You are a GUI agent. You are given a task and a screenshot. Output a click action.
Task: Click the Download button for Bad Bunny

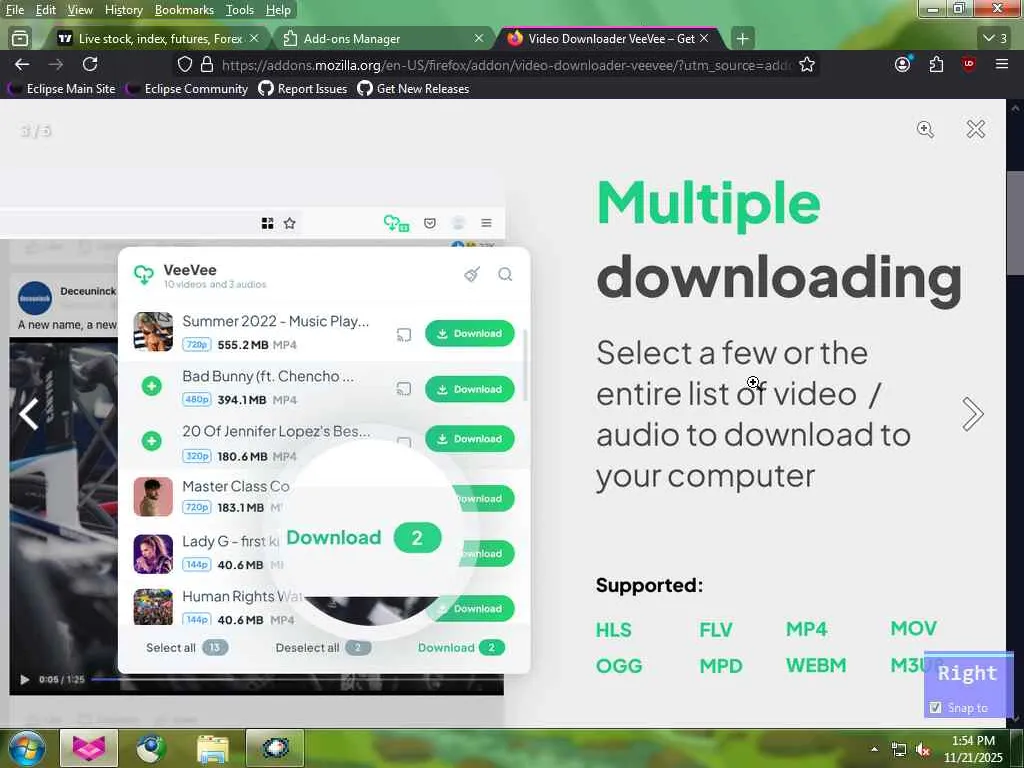click(x=470, y=389)
